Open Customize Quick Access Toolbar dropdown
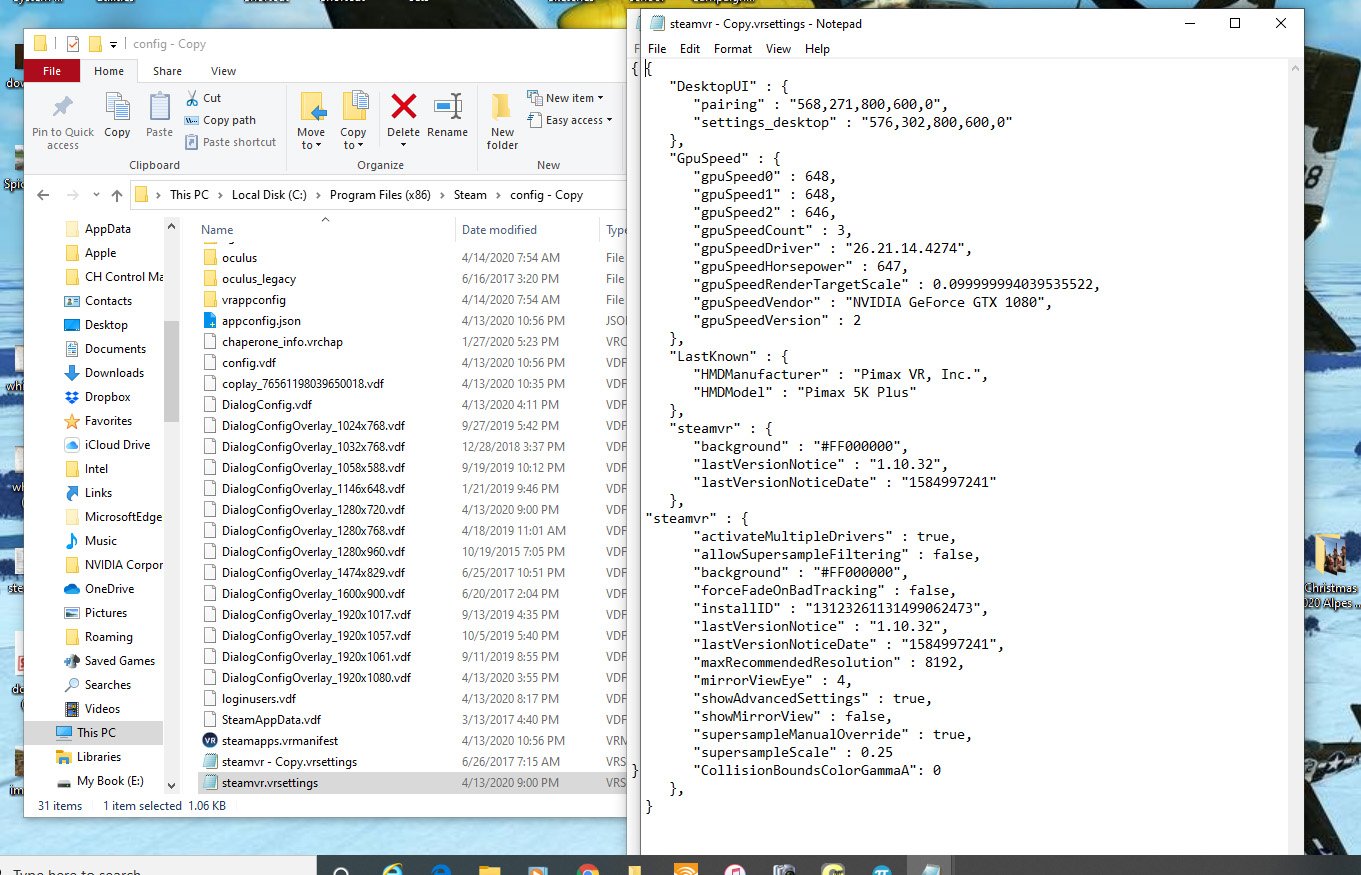Image resolution: width=1361 pixels, height=875 pixels. 114,44
